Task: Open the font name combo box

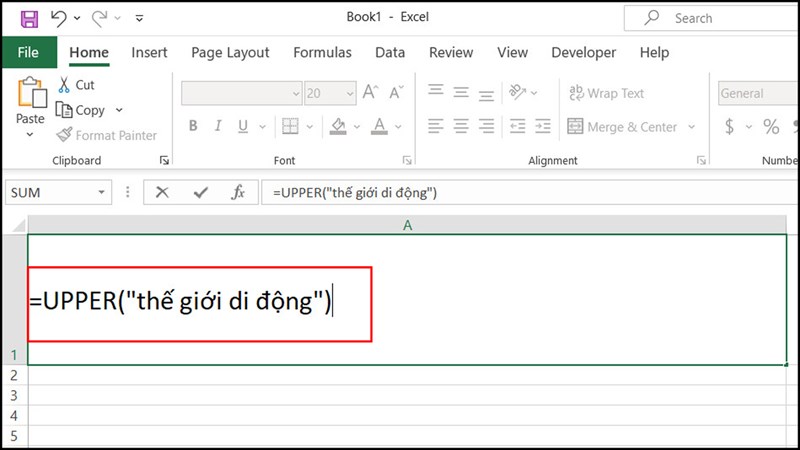Action: tap(241, 93)
